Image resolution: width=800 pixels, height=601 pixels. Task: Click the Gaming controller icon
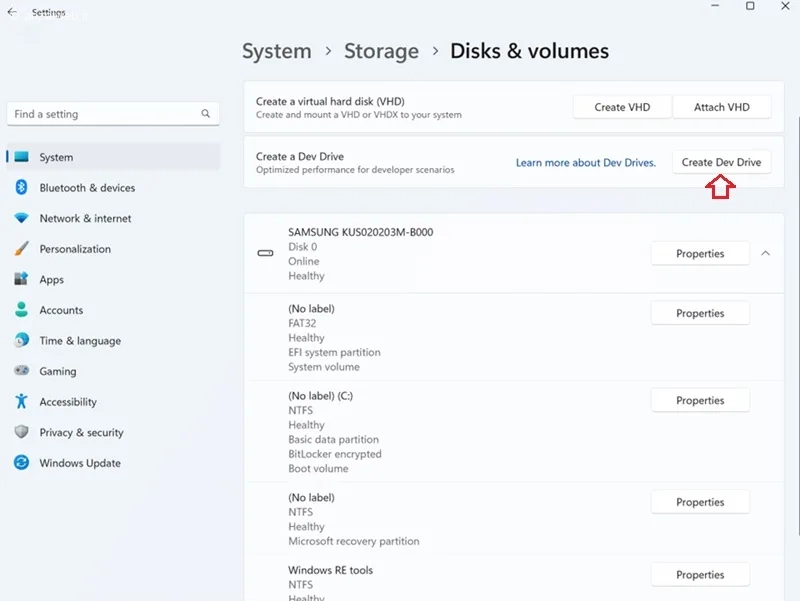21,370
